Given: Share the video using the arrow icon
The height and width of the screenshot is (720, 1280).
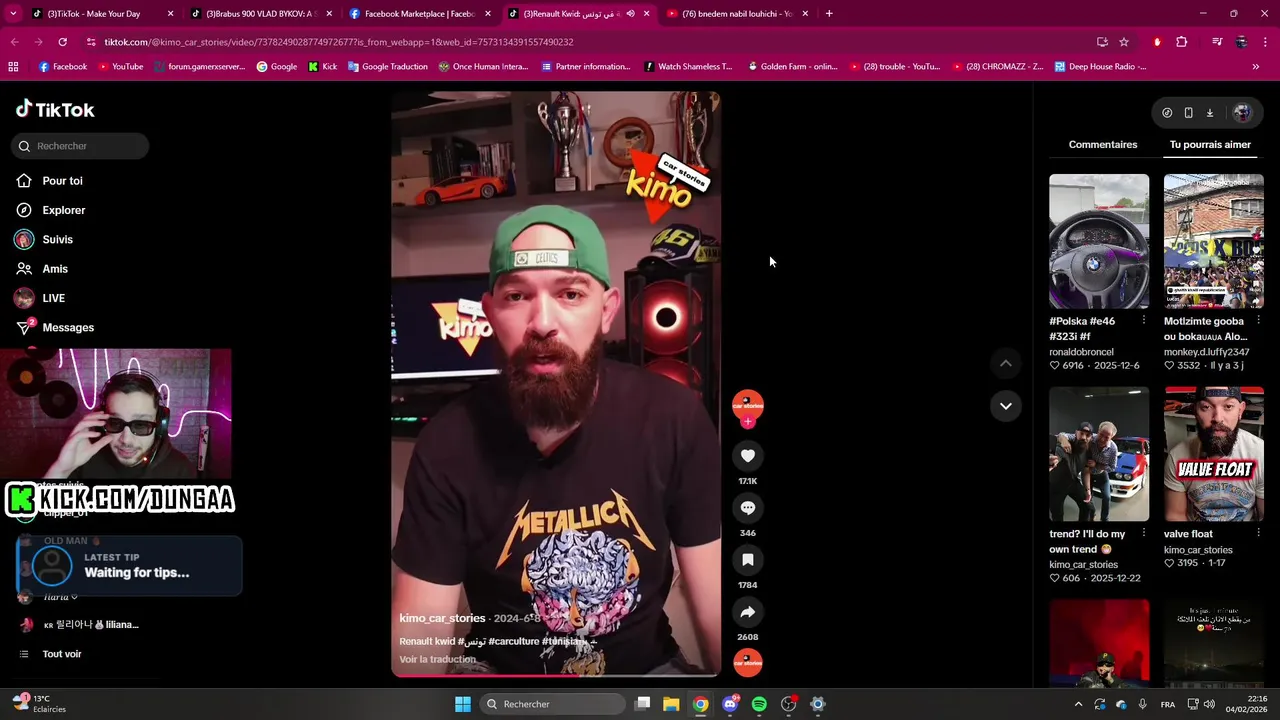Looking at the screenshot, I should (x=747, y=612).
